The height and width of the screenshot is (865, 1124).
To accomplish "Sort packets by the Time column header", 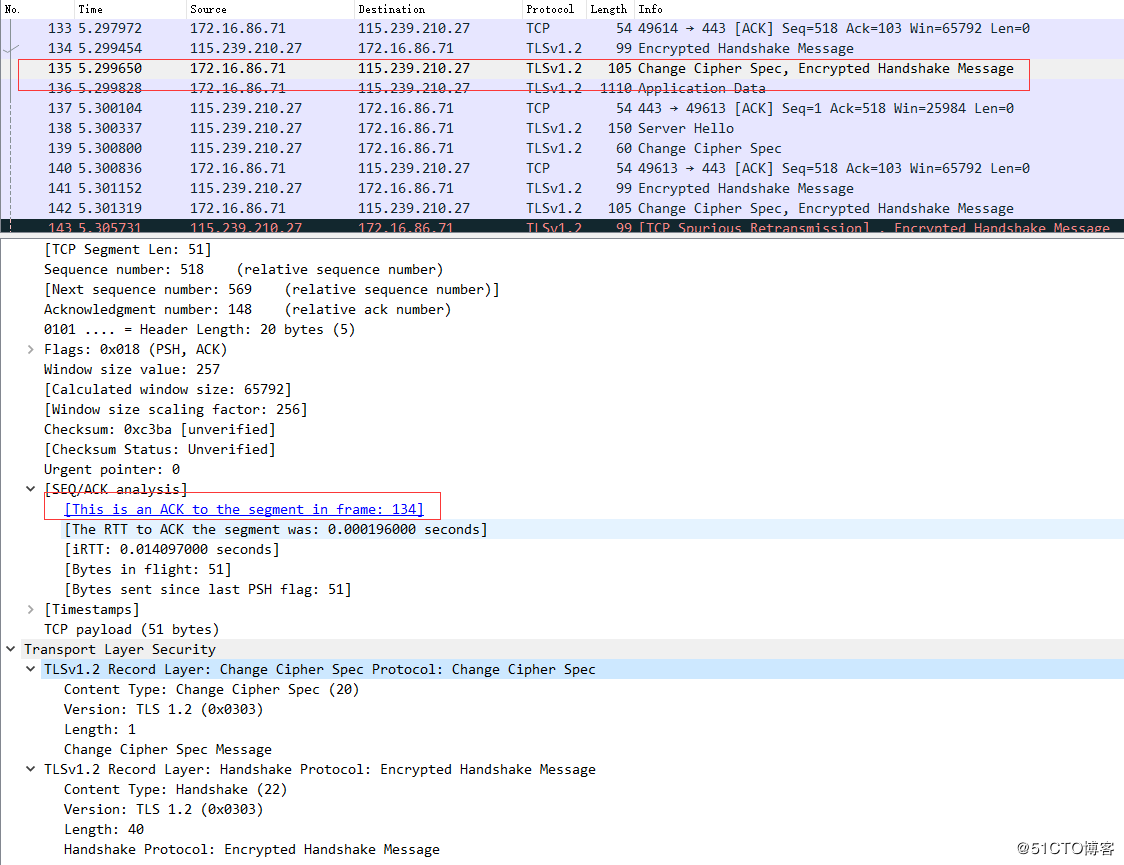I will point(90,9).
